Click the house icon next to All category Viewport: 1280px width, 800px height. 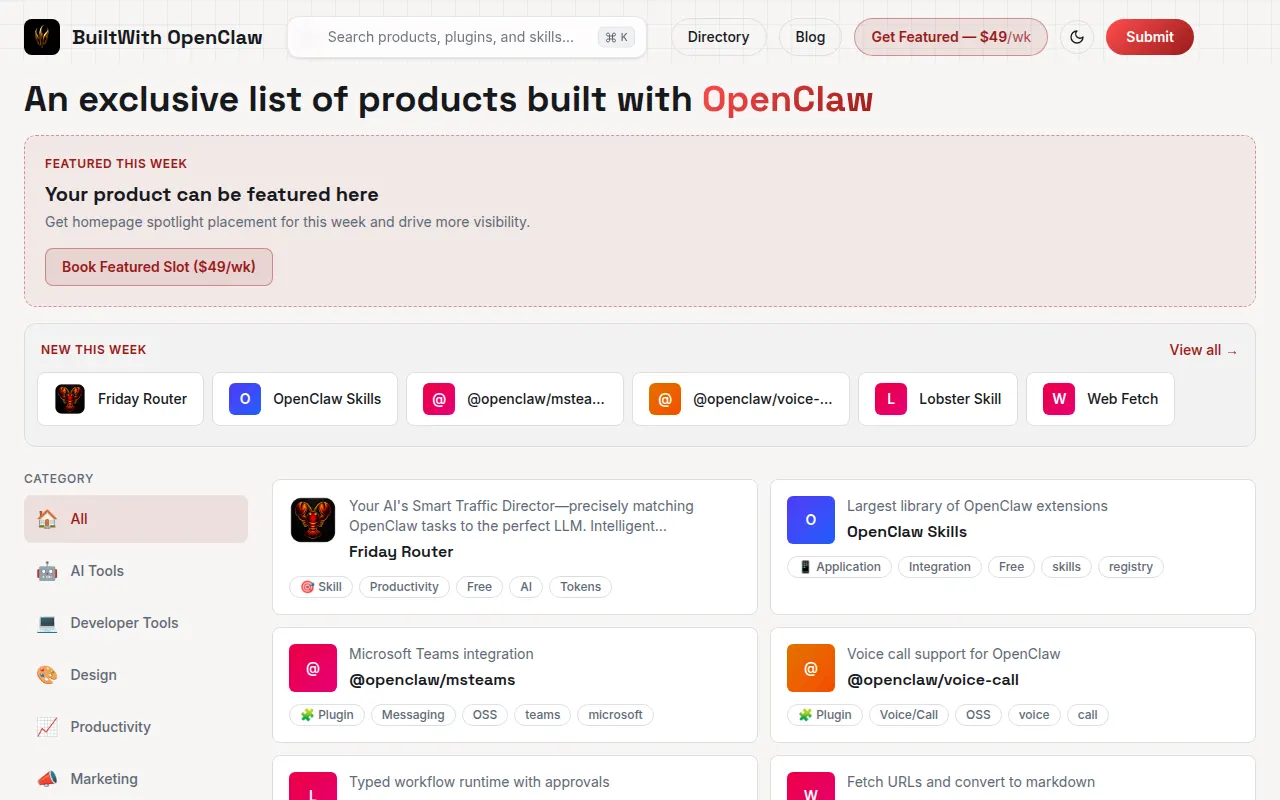[x=47, y=519]
